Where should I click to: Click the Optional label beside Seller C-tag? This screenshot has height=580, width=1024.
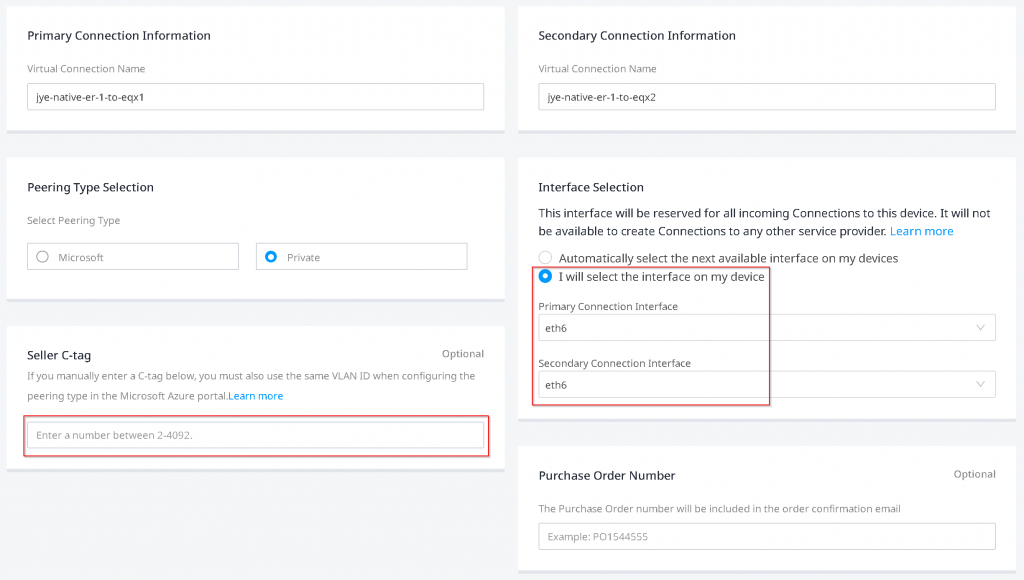(x=462, y=354)
